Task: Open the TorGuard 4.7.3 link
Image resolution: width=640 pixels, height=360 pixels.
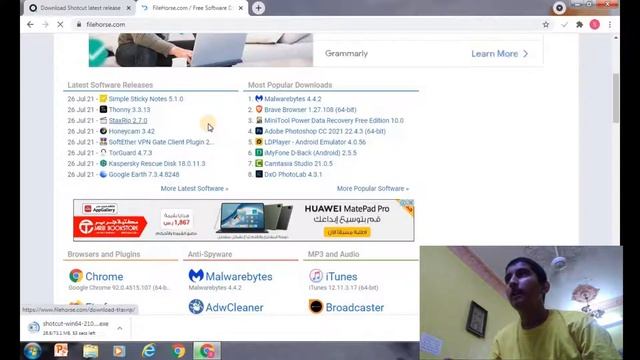Action: pos(130,153)
